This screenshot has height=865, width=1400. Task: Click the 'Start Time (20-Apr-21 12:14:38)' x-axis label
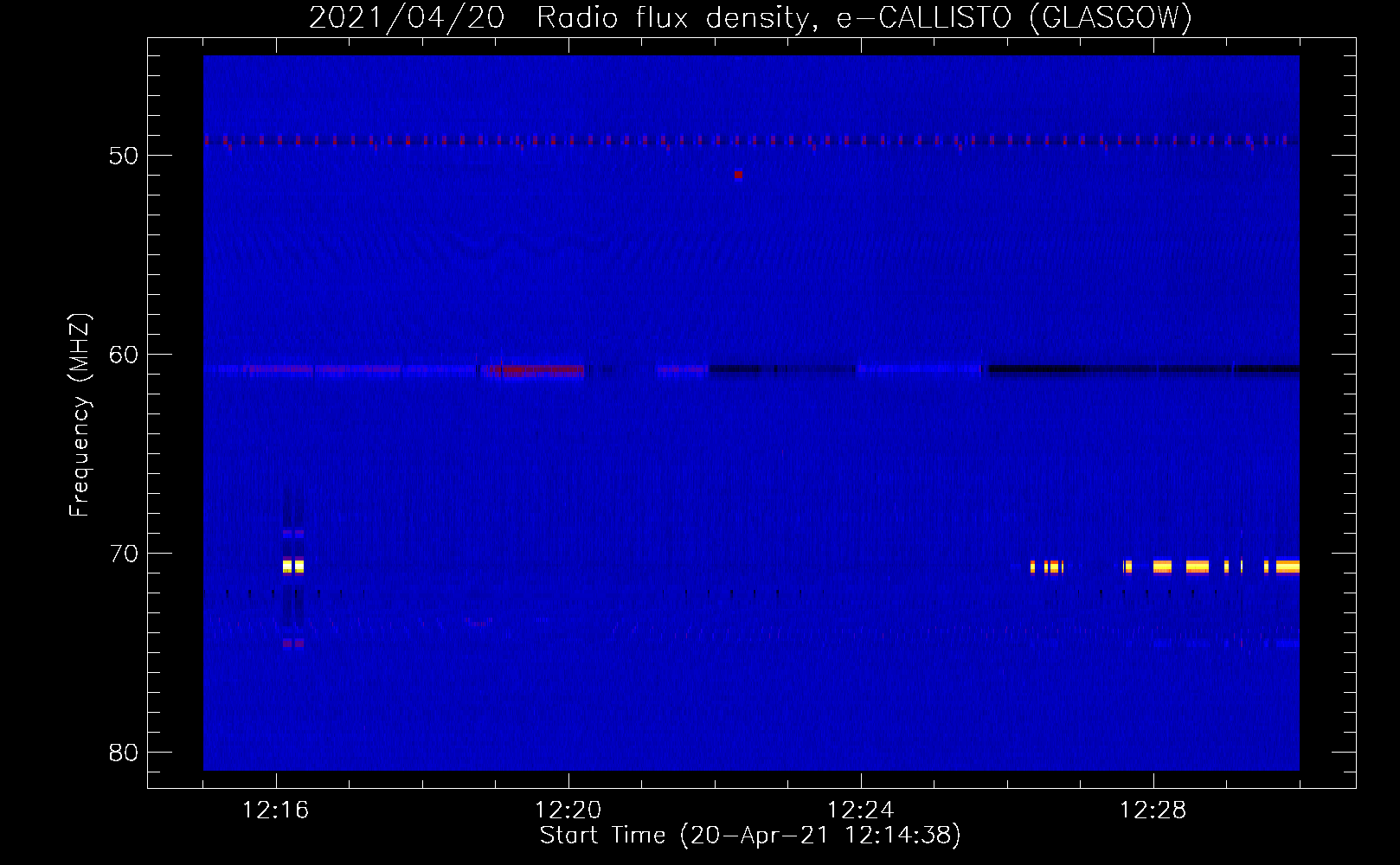[750, 836]
